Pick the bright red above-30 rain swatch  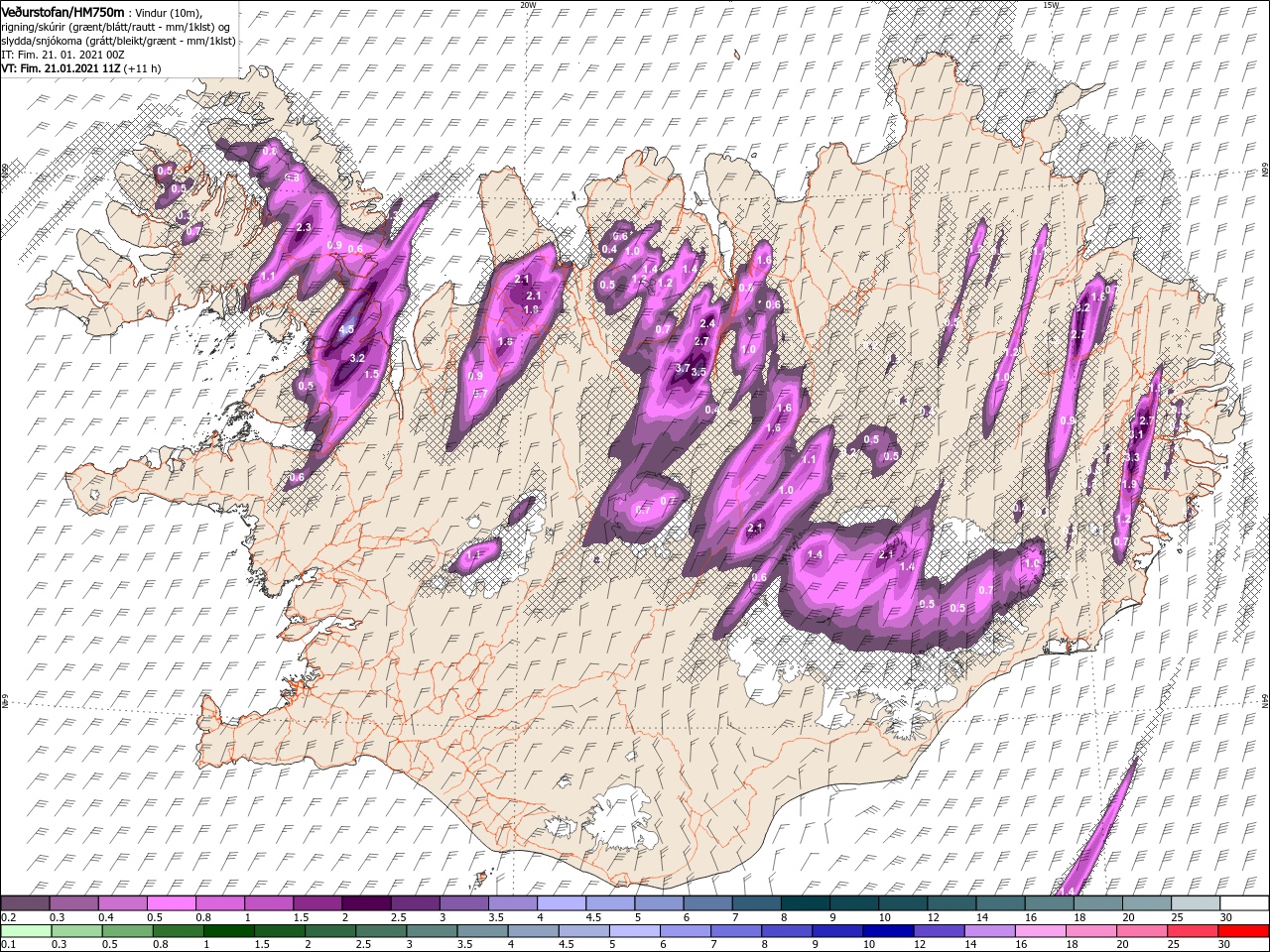point(1243,930)
